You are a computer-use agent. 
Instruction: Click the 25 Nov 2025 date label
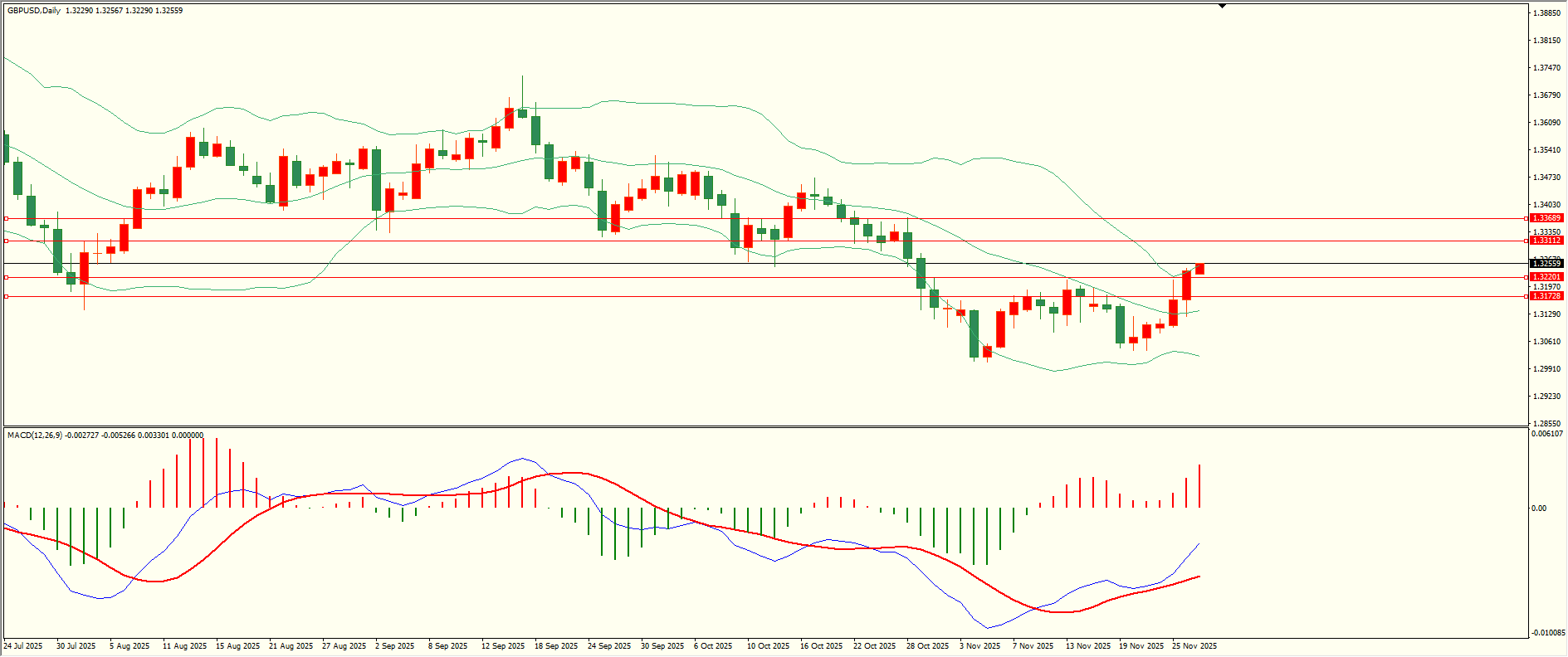[x=1194, y=646]
